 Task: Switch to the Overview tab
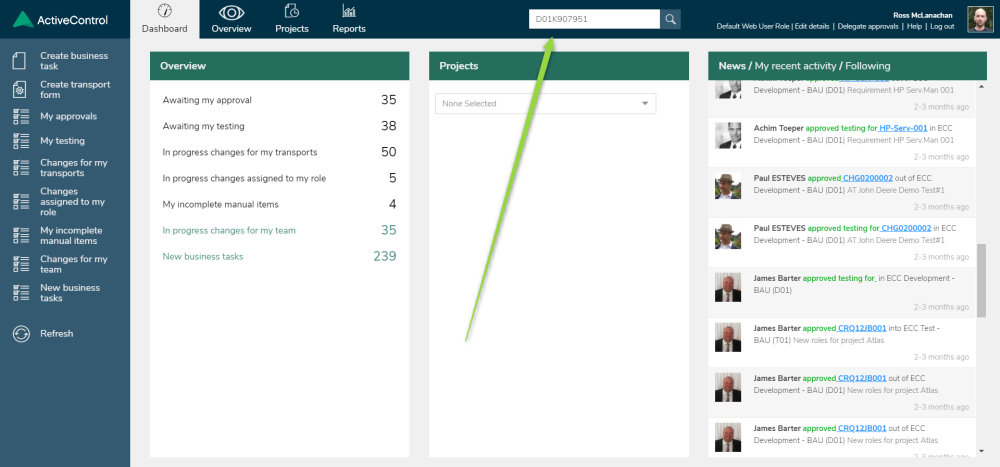pos(232,19)
